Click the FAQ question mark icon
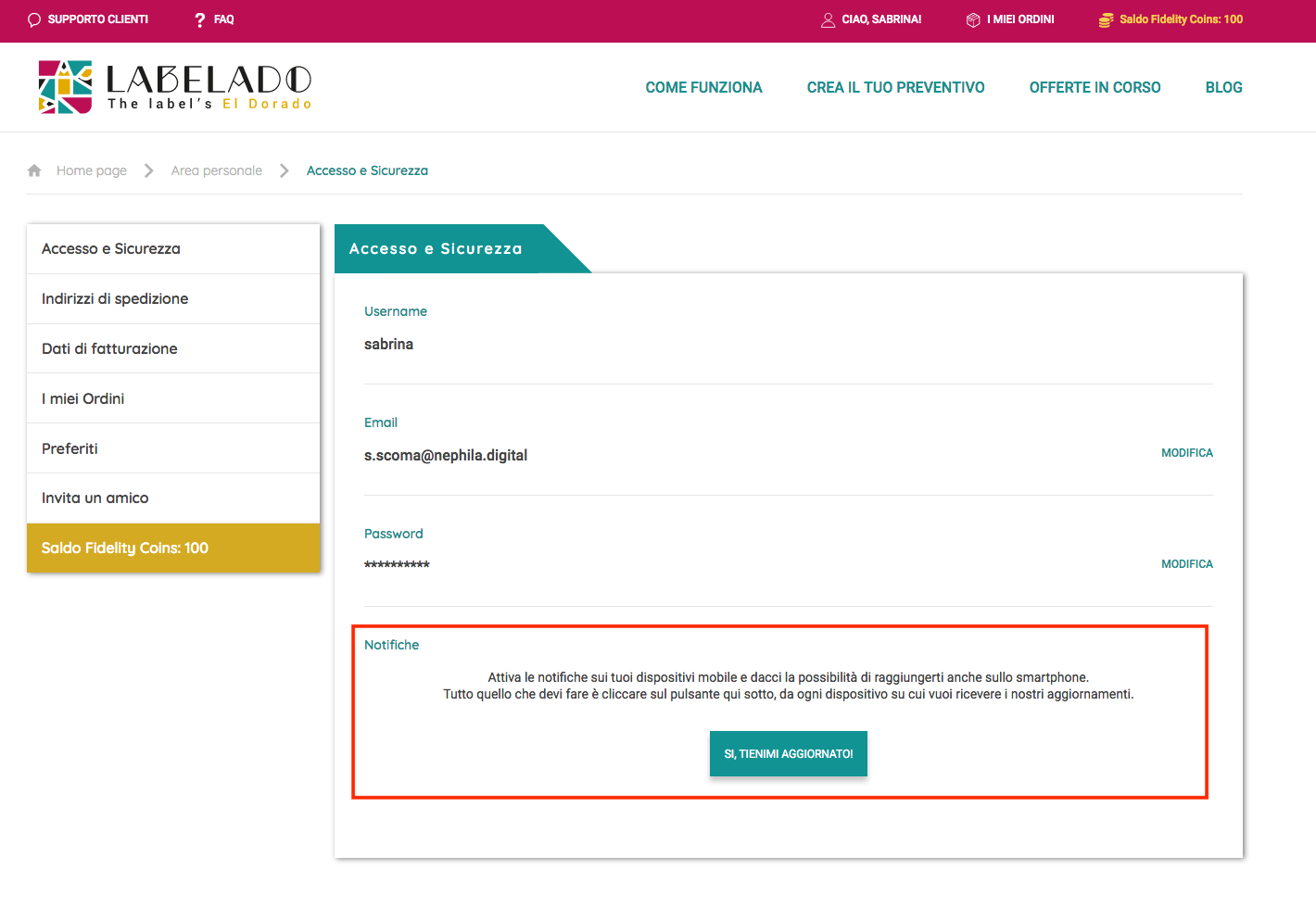This screenshot has height=920, width=1316. (199, 19)
